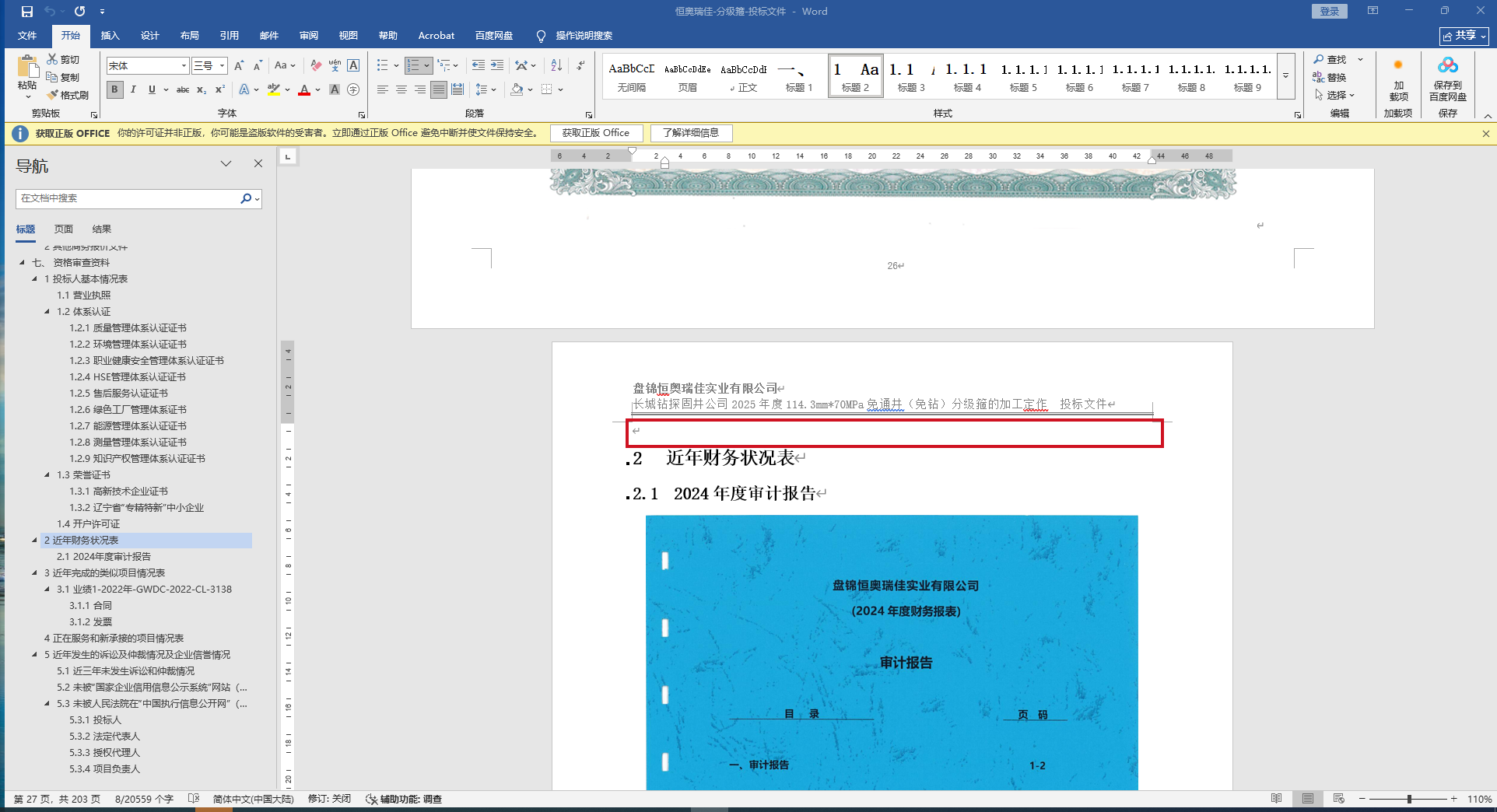
Task: Open the bullets list dropdown
Action: pyautogui.click(x=396, y=66)
